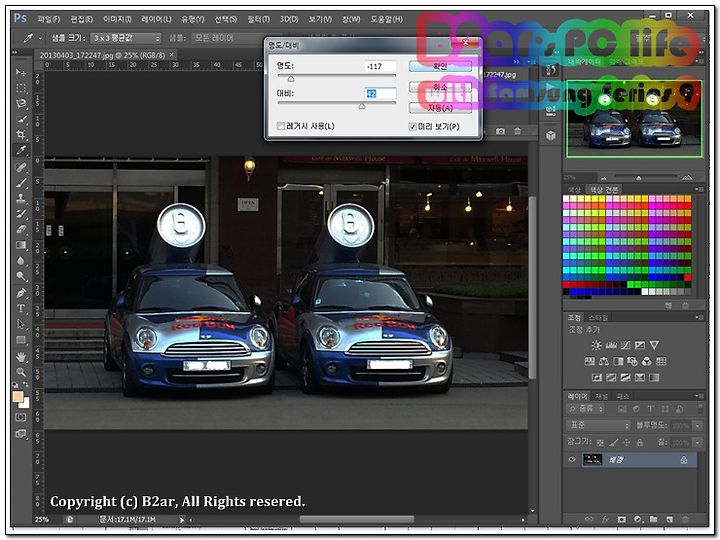Add a Vibrance adjustment (triangle icon)
This screenshot has width=720, height=540.
(654, 345)
